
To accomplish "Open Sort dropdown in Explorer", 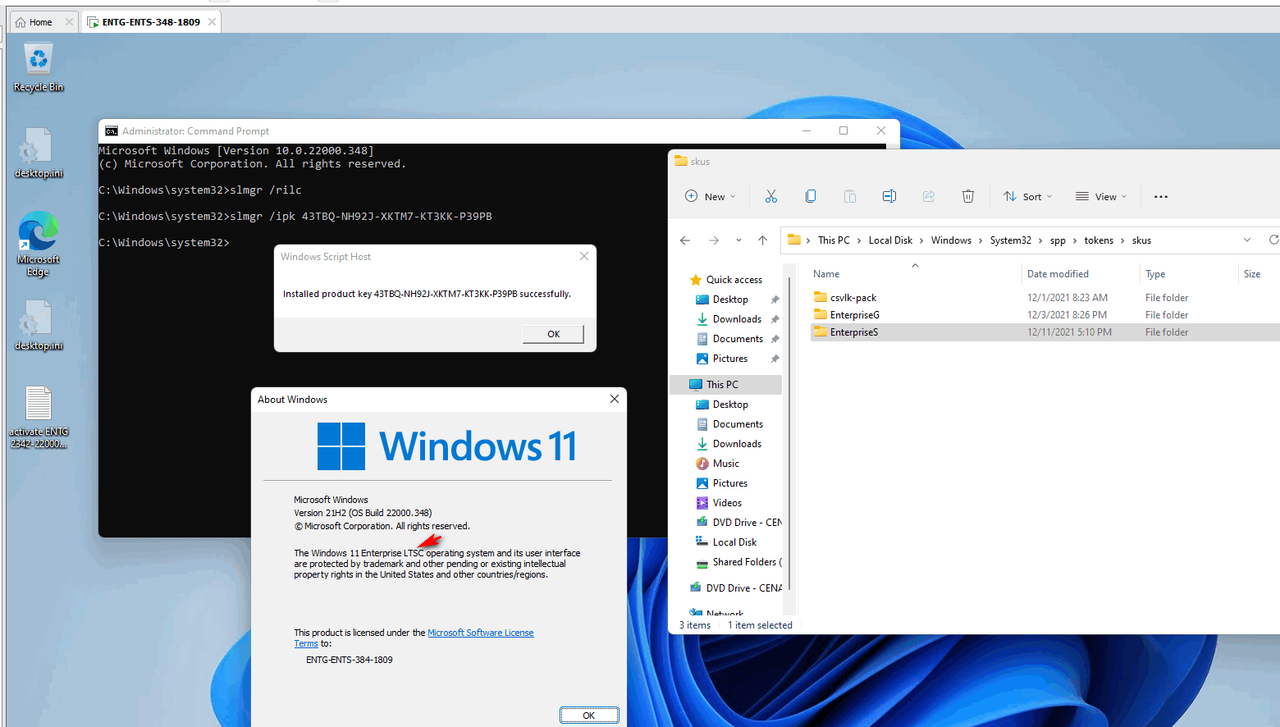I will tap(1028, 197).
